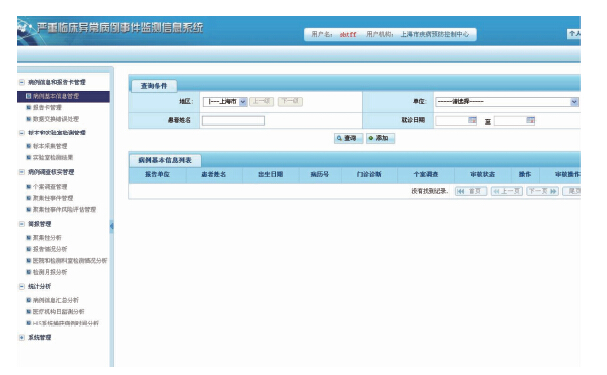Collapse the 病例信息和报告卡管理 group
607x375 pixels.
pos(22,82)
